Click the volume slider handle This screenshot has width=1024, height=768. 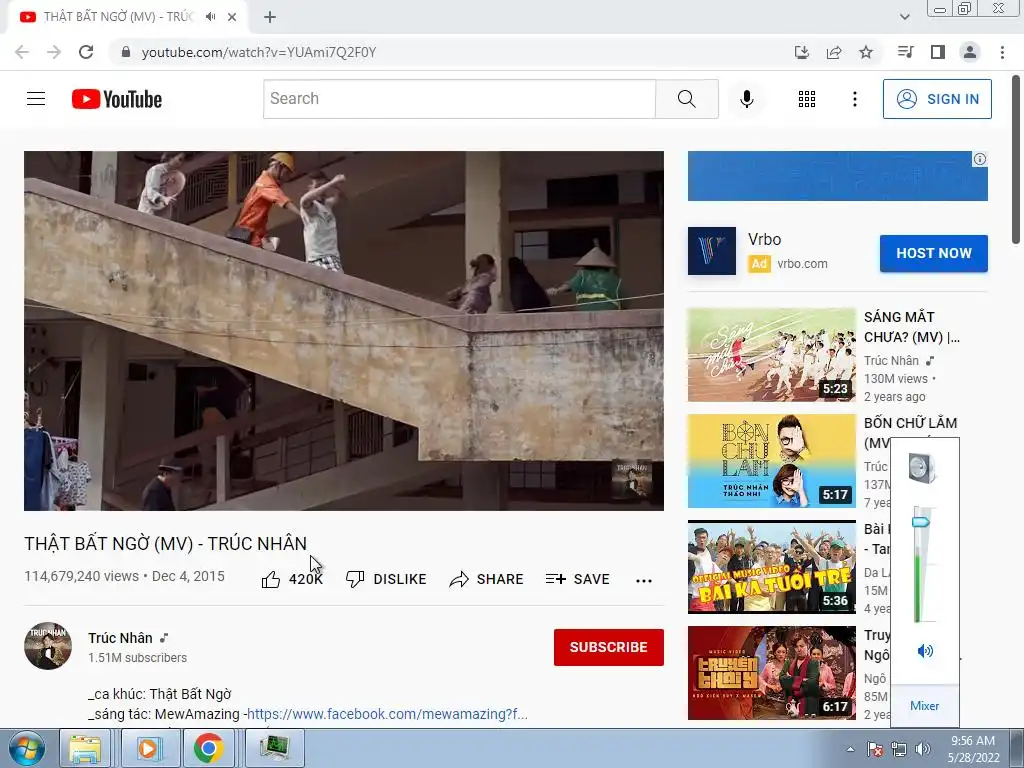(920, 522)
